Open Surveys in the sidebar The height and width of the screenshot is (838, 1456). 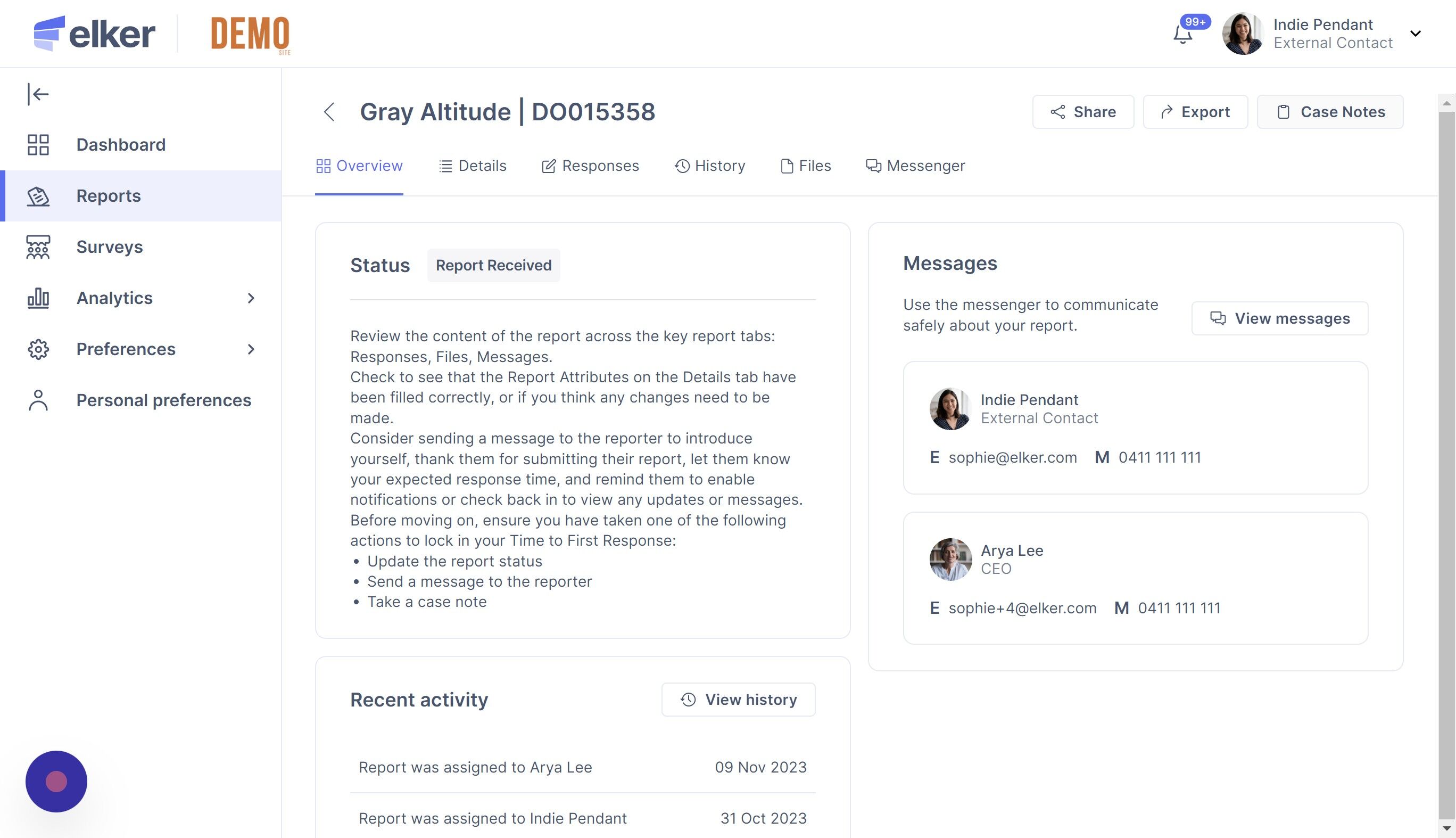pyautogui.click(x=109, y=247)
